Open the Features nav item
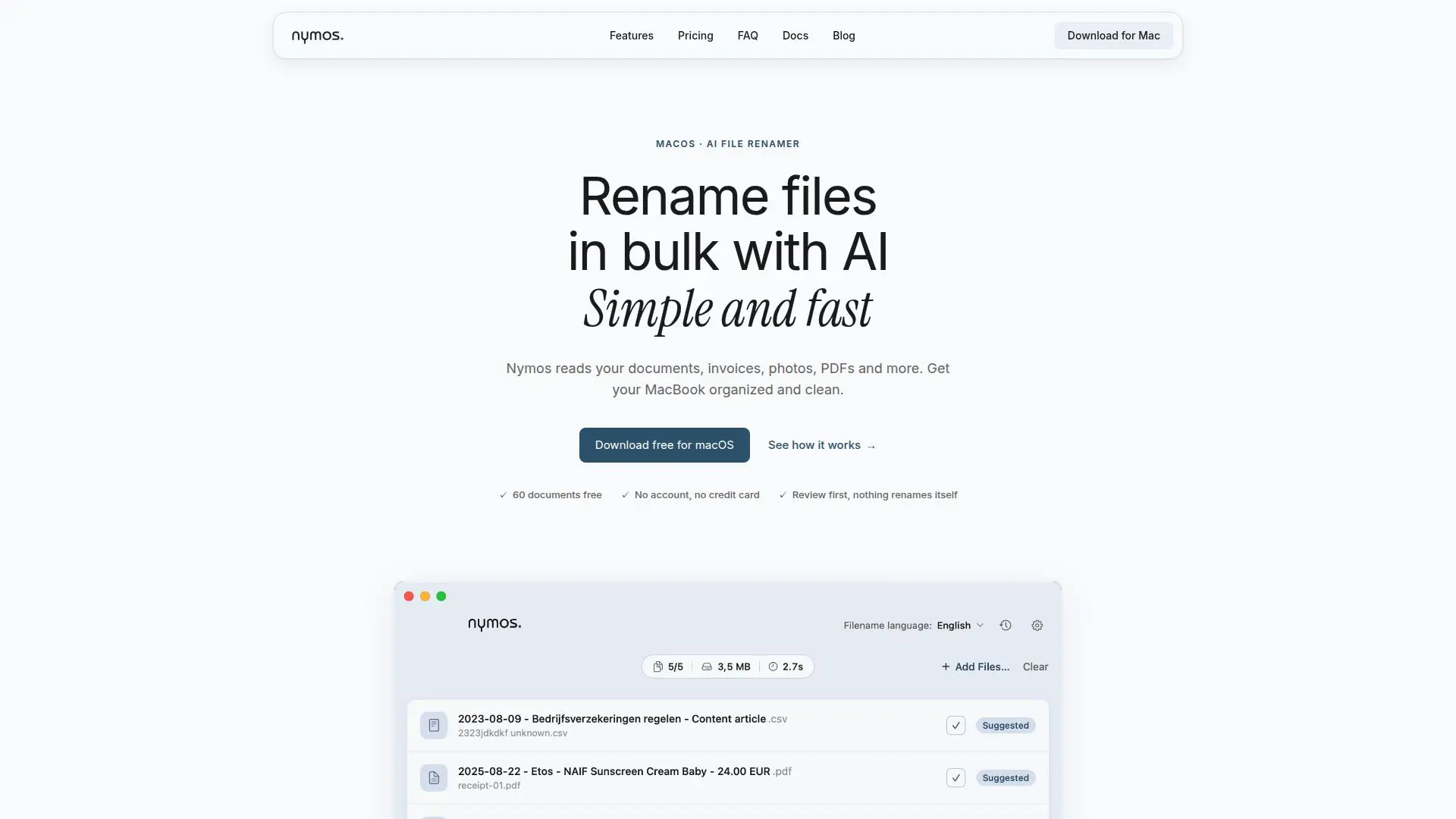 point(631,36)
